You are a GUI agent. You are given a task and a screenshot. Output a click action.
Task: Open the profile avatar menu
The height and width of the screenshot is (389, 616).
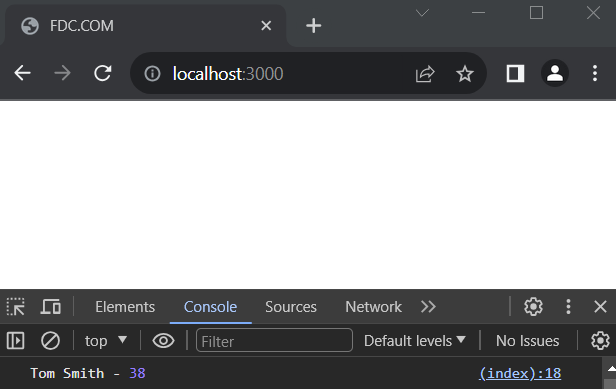tap(555, 73)
